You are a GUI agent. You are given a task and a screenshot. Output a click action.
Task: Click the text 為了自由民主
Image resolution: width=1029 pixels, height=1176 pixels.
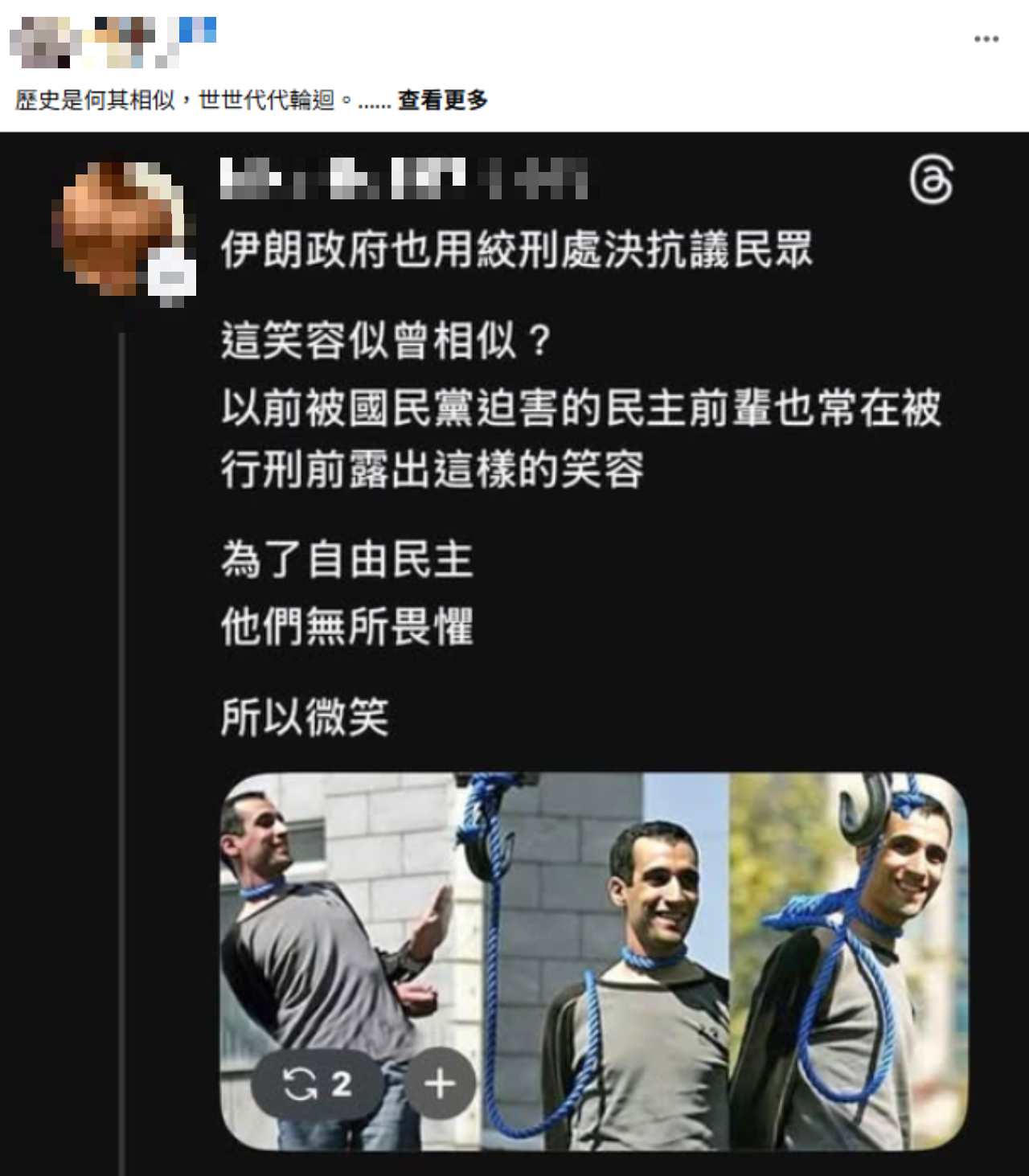[346, 559]
